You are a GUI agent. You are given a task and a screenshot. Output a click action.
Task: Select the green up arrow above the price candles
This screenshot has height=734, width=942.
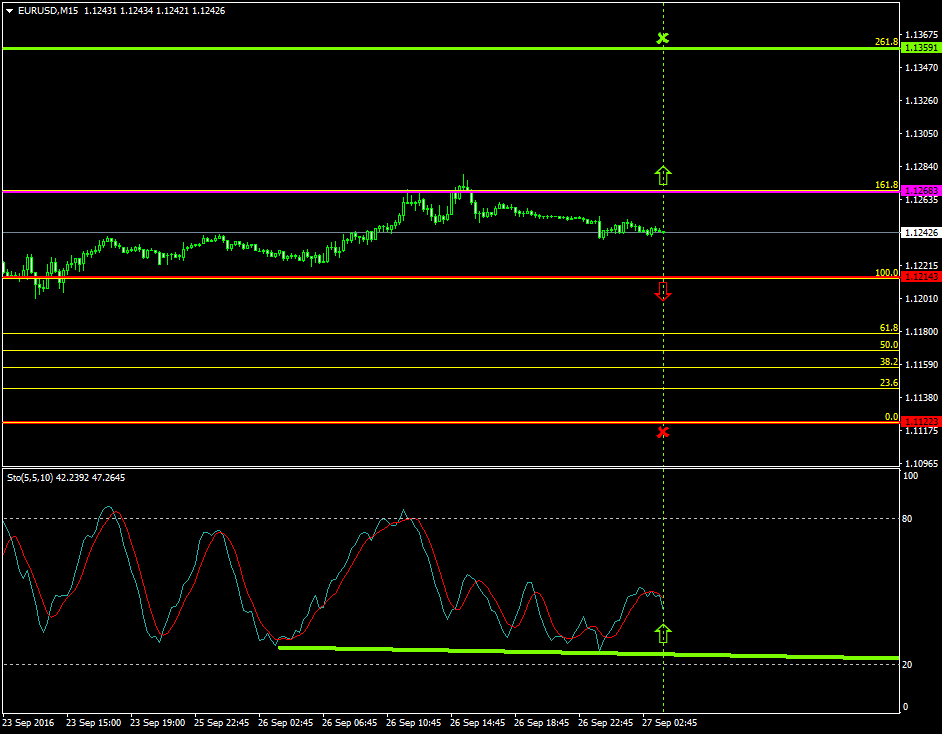[663, 176]
